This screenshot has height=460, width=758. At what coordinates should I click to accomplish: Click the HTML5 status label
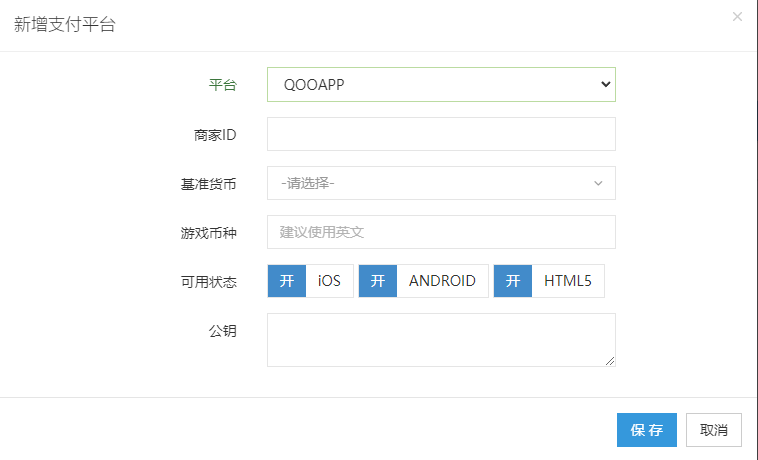[x=567, y=281]
